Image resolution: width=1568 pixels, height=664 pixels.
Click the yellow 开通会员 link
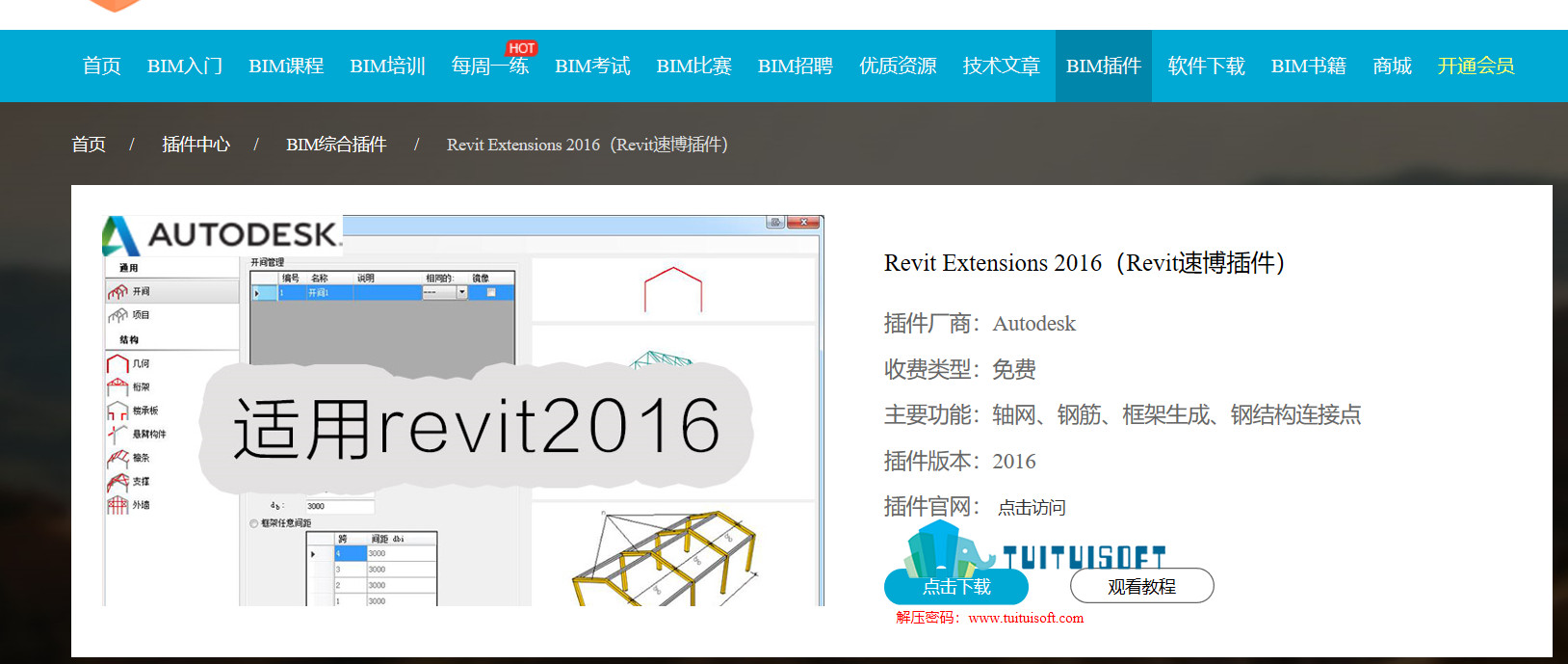coord(1476,66)
